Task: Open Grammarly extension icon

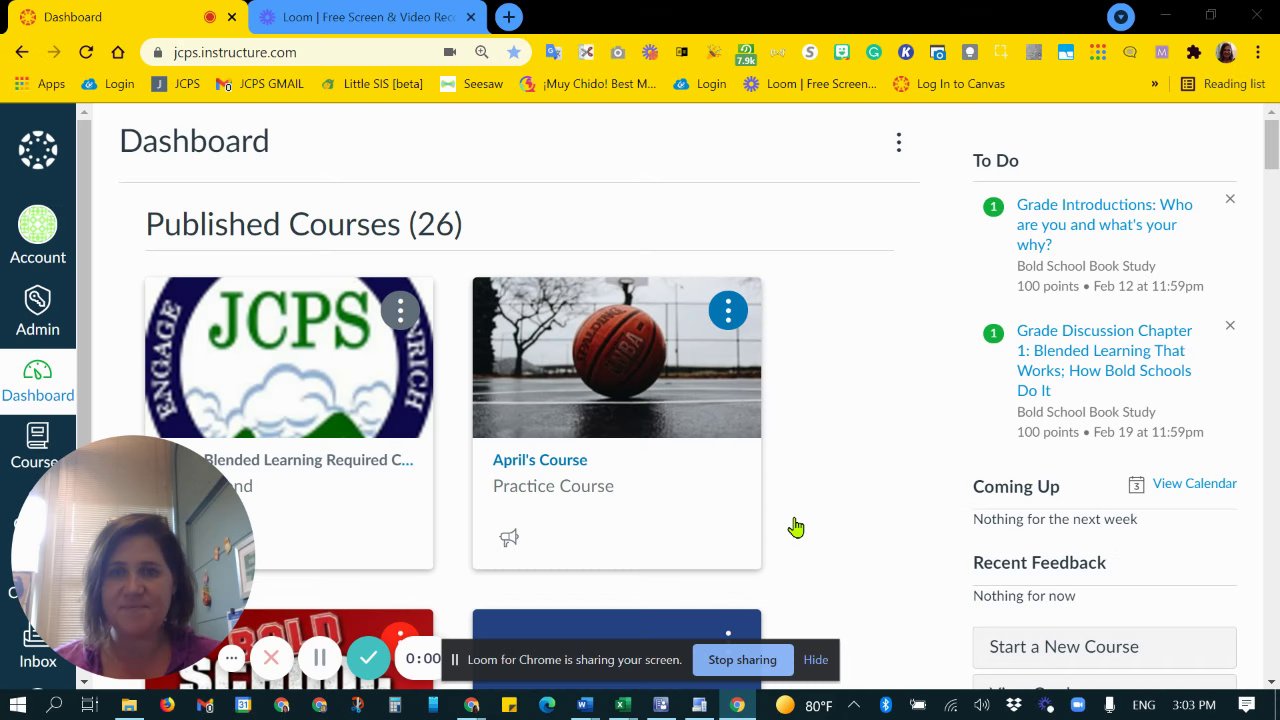Action: point(874,52)
